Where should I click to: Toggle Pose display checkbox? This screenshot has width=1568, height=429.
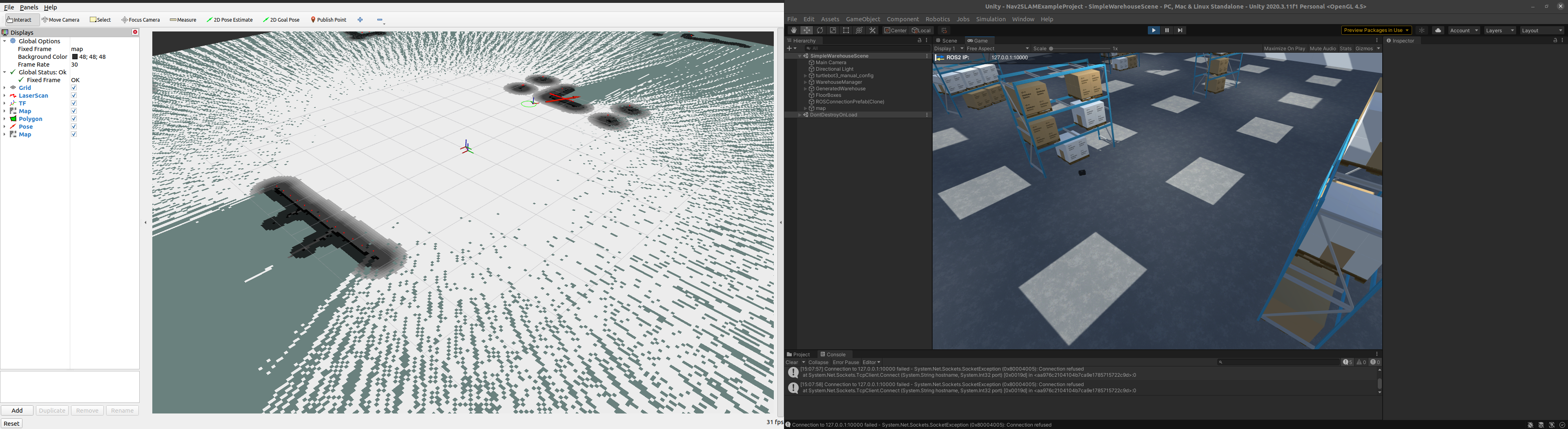[x=73, y=127]
